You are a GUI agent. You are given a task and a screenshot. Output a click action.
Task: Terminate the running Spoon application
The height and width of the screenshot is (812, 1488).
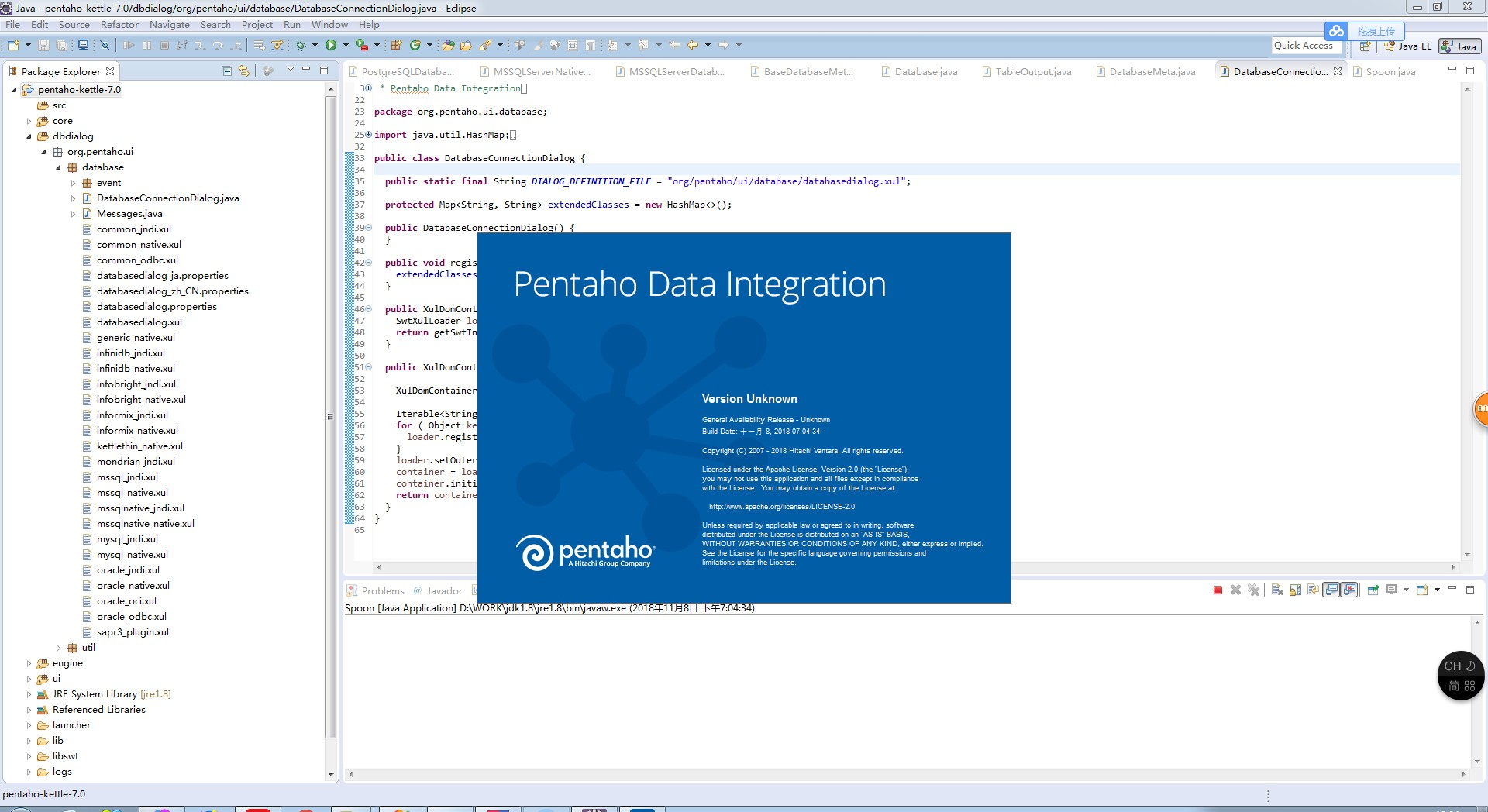point(1218,590)
